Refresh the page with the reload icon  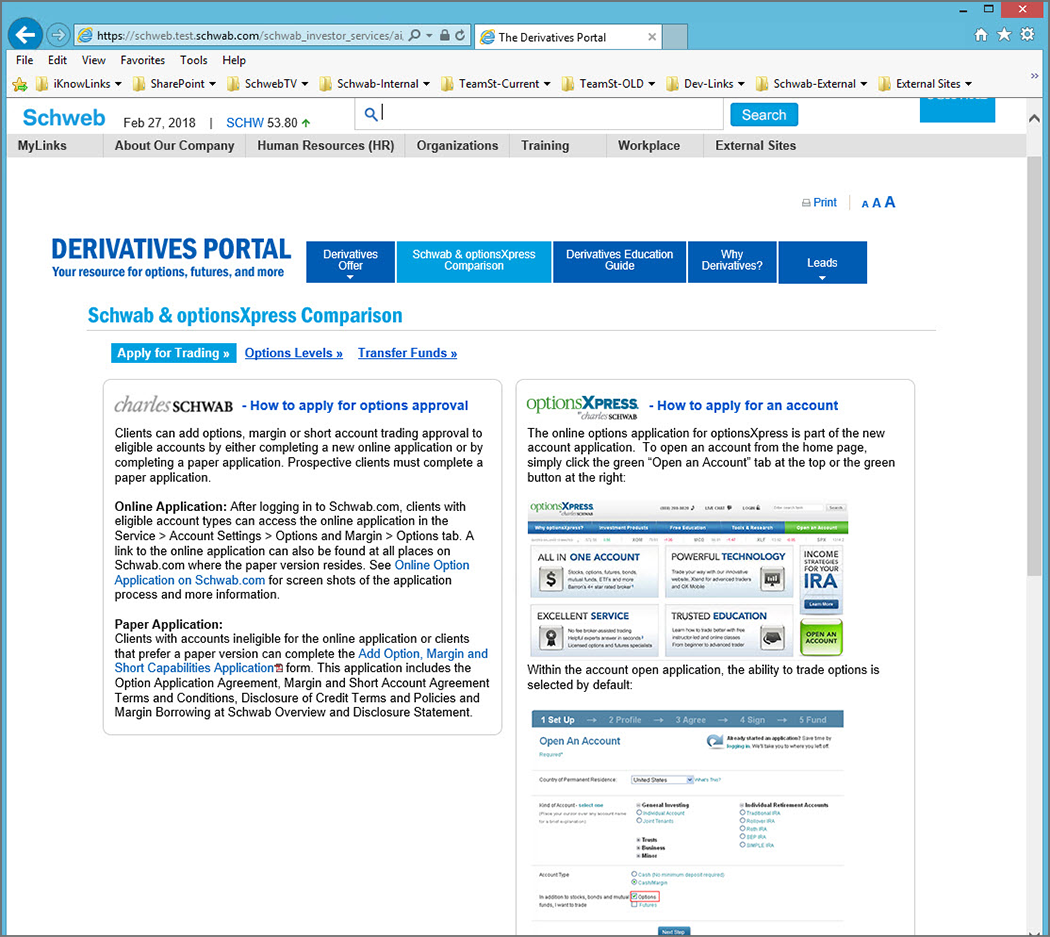pos(460,35)
